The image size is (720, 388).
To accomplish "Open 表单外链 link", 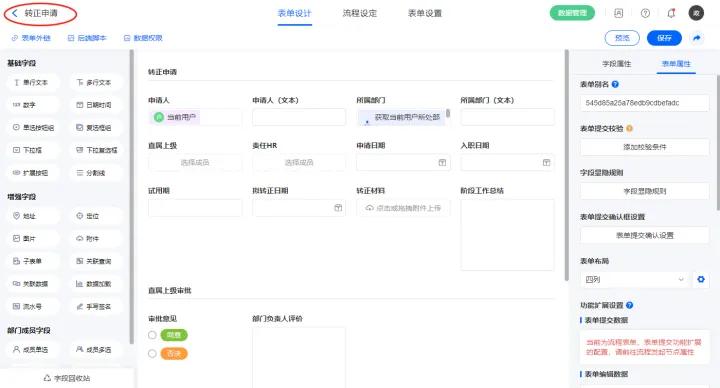I will pos(31,38).
